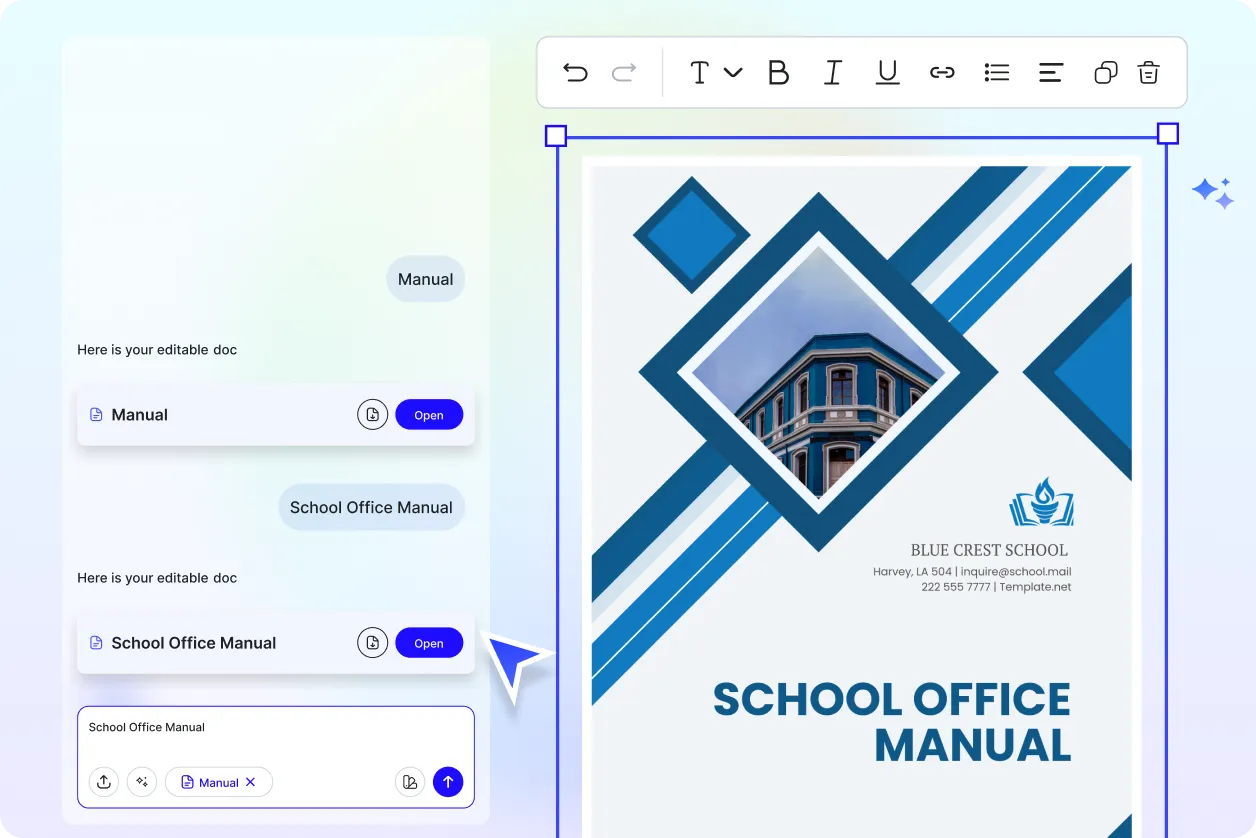Click the small blue diamond shape
Viewport: 1256px width, 838px height.
pos(691,235)
